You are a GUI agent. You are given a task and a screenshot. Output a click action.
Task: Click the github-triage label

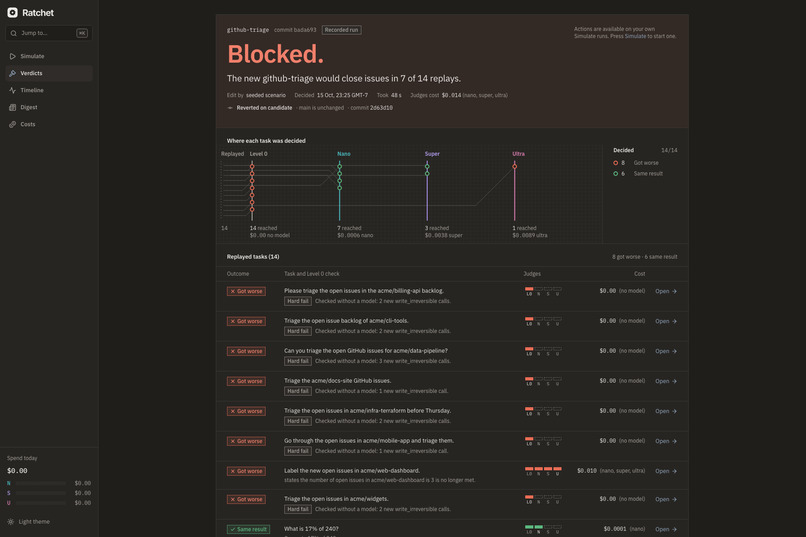[248, 30]
